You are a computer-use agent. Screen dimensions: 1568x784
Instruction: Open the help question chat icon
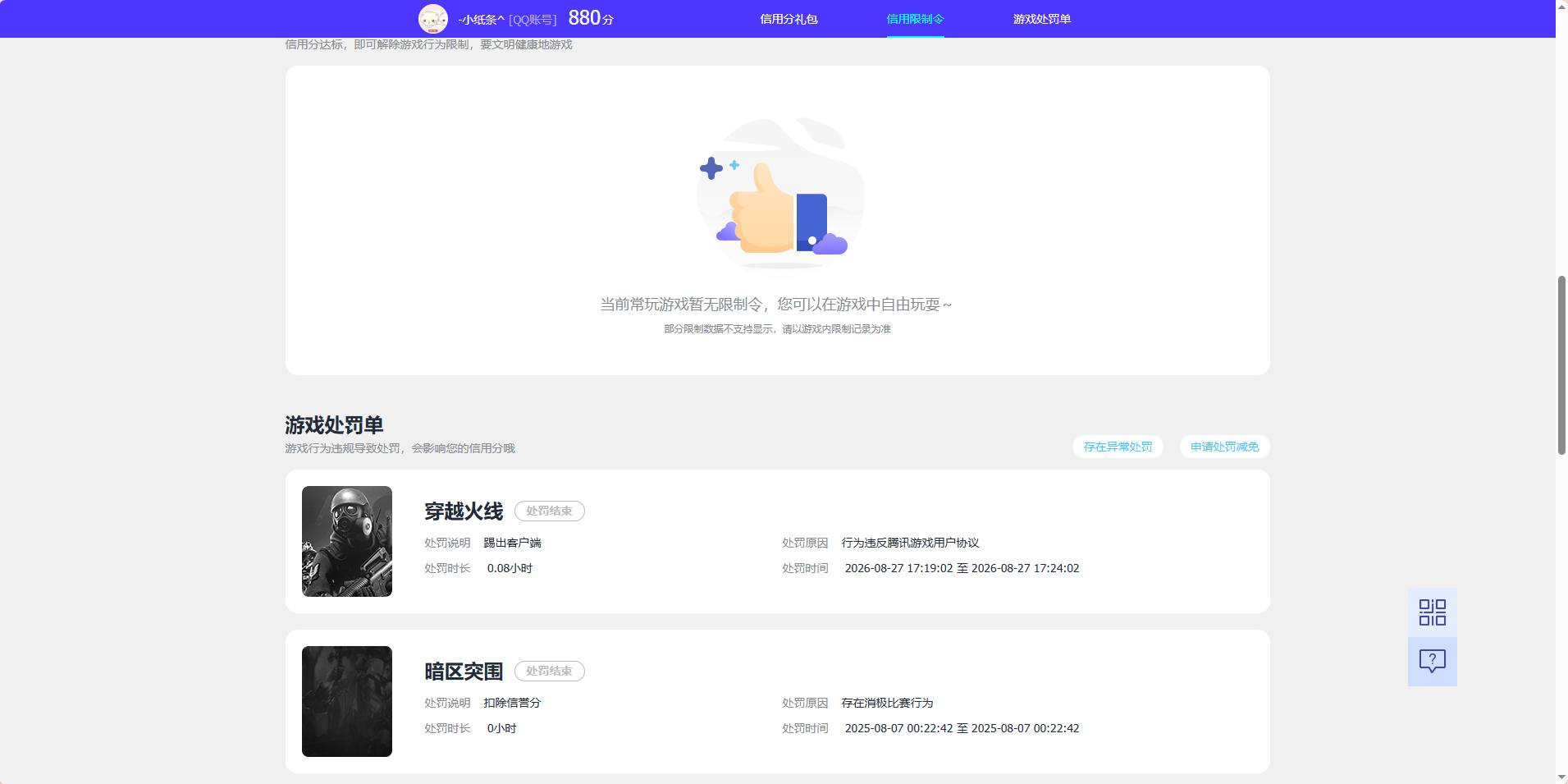[x=1432, y=662]
